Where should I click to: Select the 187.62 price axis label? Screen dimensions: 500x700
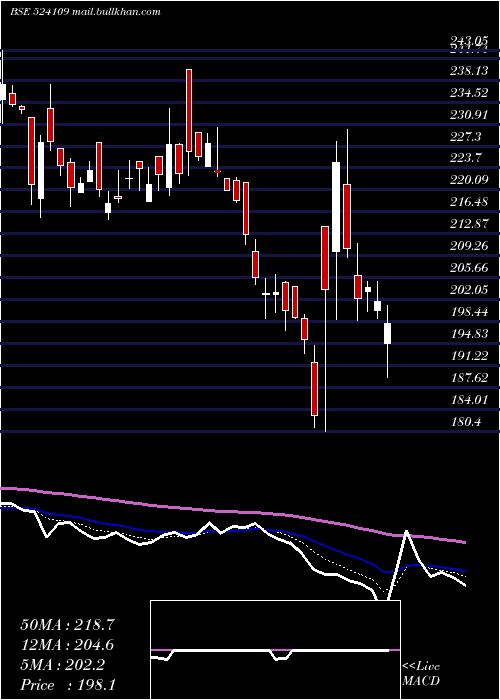[469, 378]
